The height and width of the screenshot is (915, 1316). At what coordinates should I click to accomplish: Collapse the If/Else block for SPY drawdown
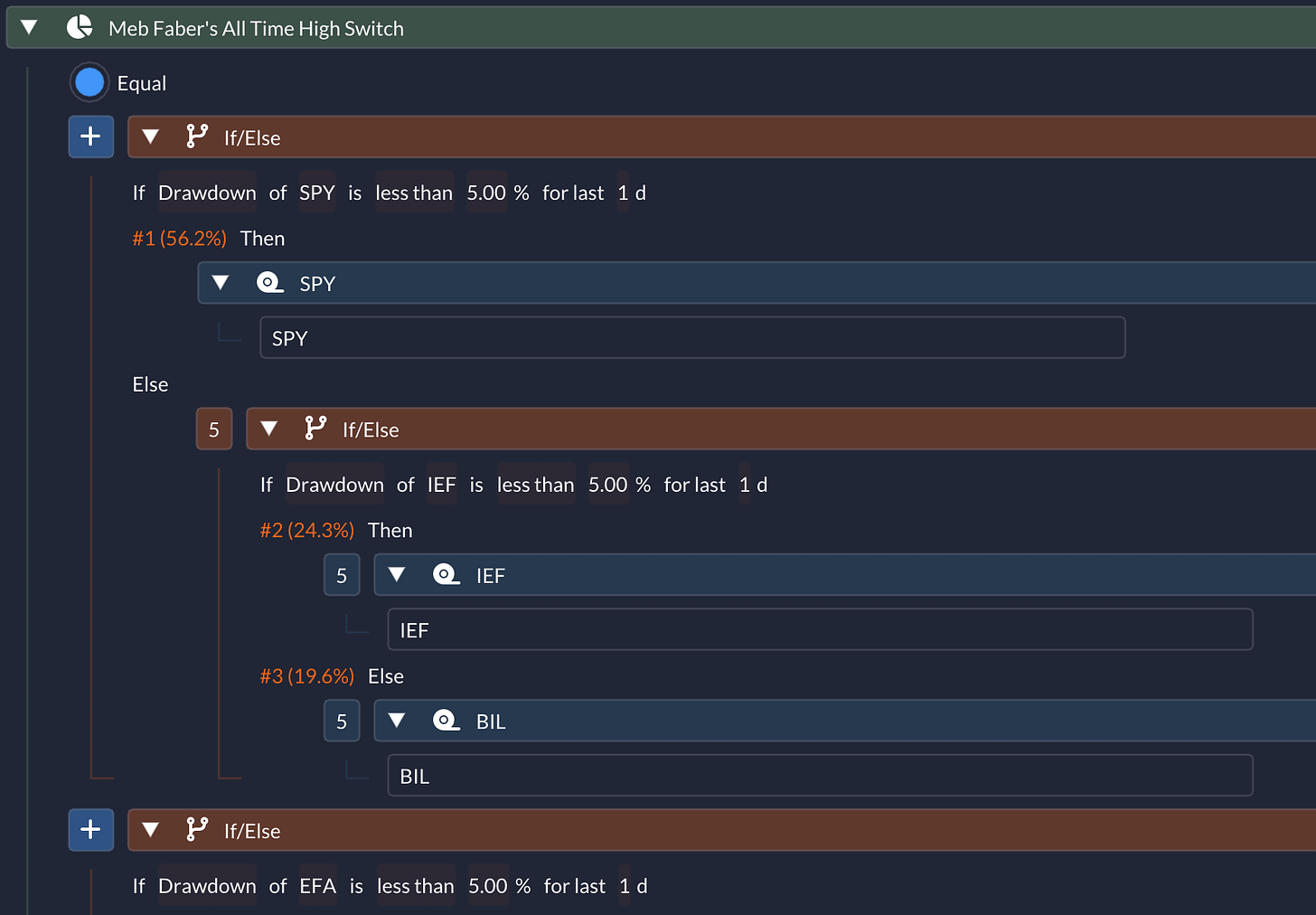[x=151, y=137]
